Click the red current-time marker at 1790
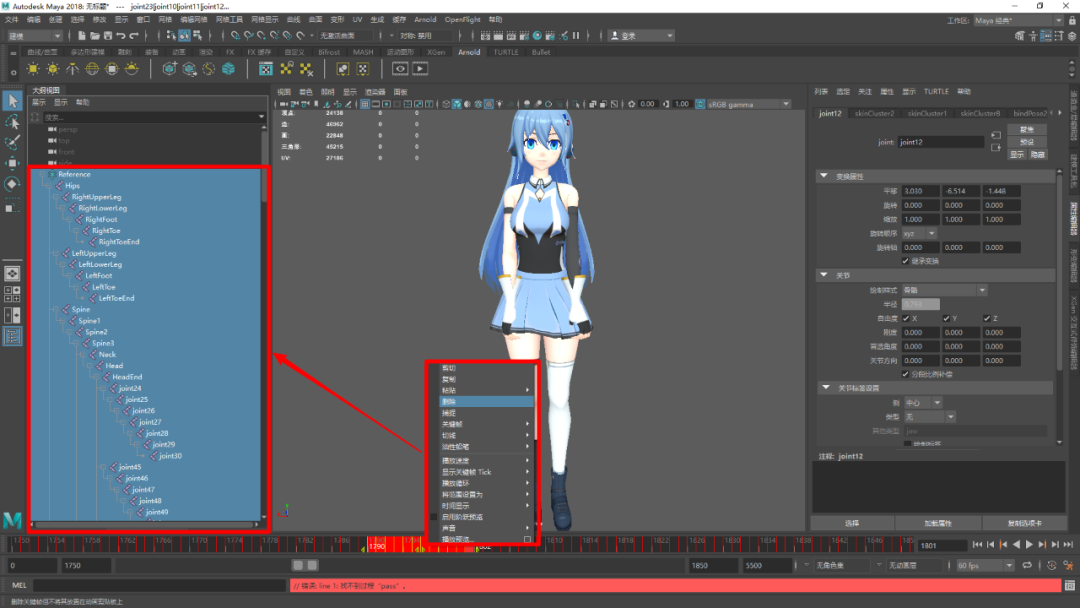Viewport: 1080px width, 608px height. (x=377, y=546)
